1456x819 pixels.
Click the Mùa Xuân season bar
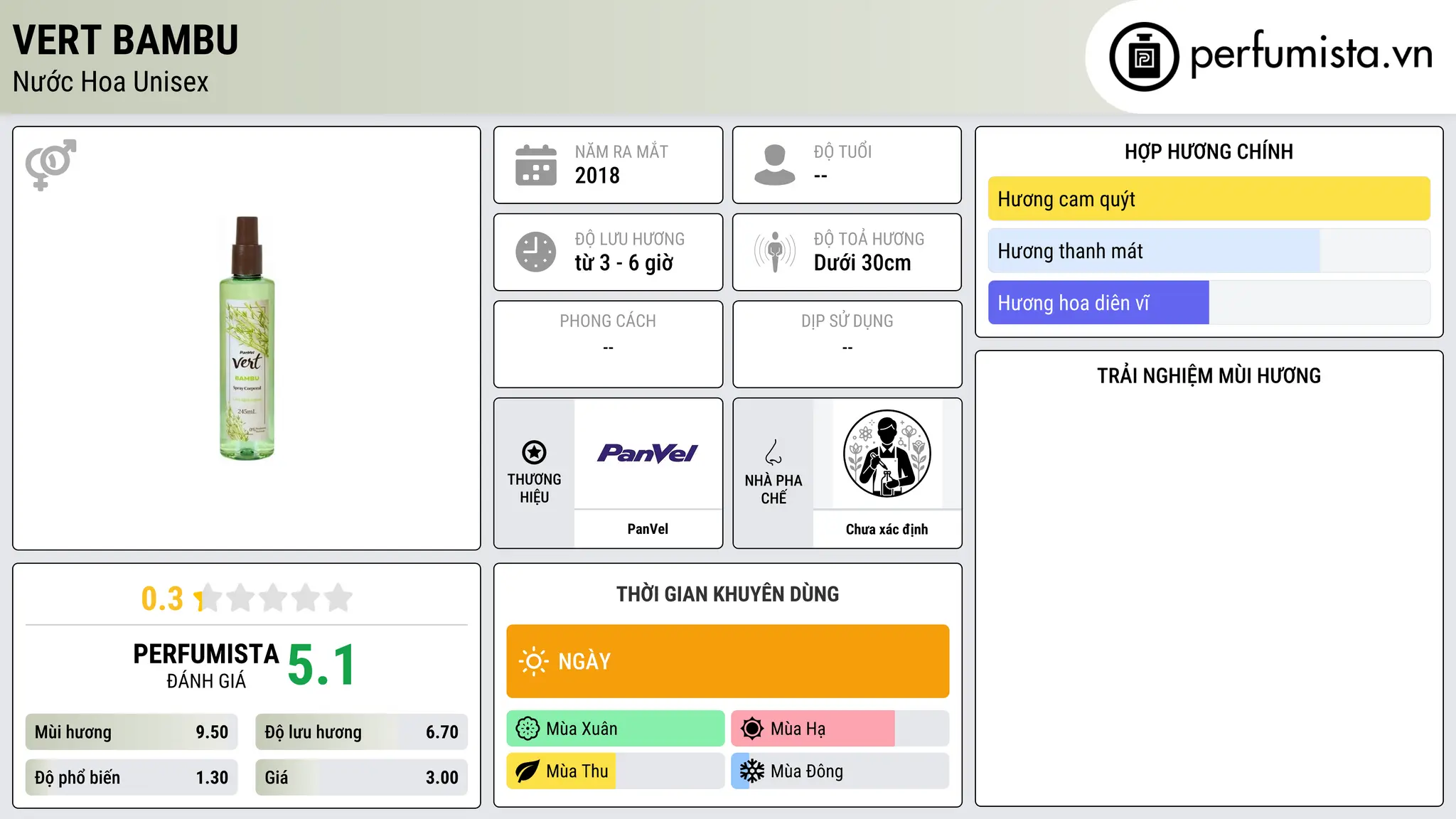(615, 729)
